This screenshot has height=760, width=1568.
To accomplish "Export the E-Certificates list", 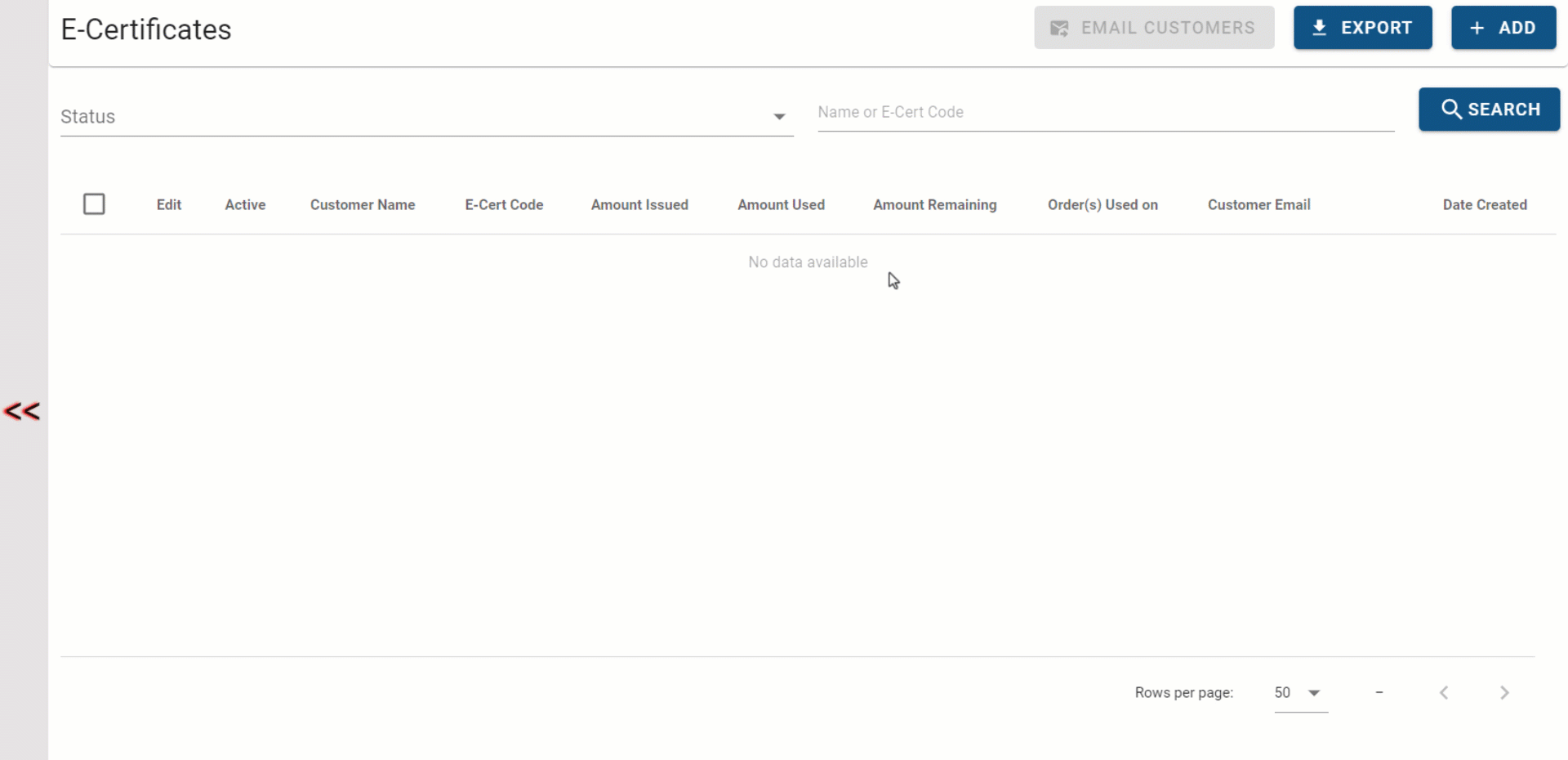I will pyautogui.click(x=1362, y=28).
